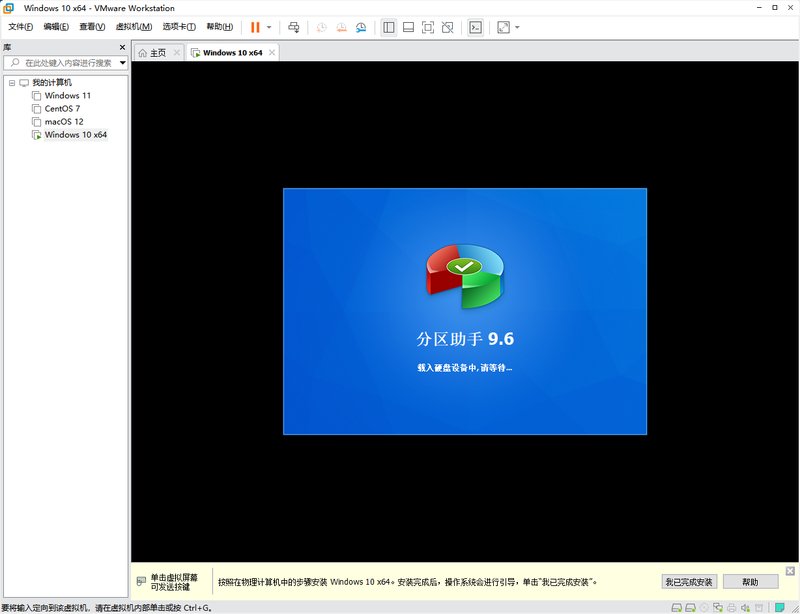Open the 虚拟机(M) menu

click(x=134, y=27)
